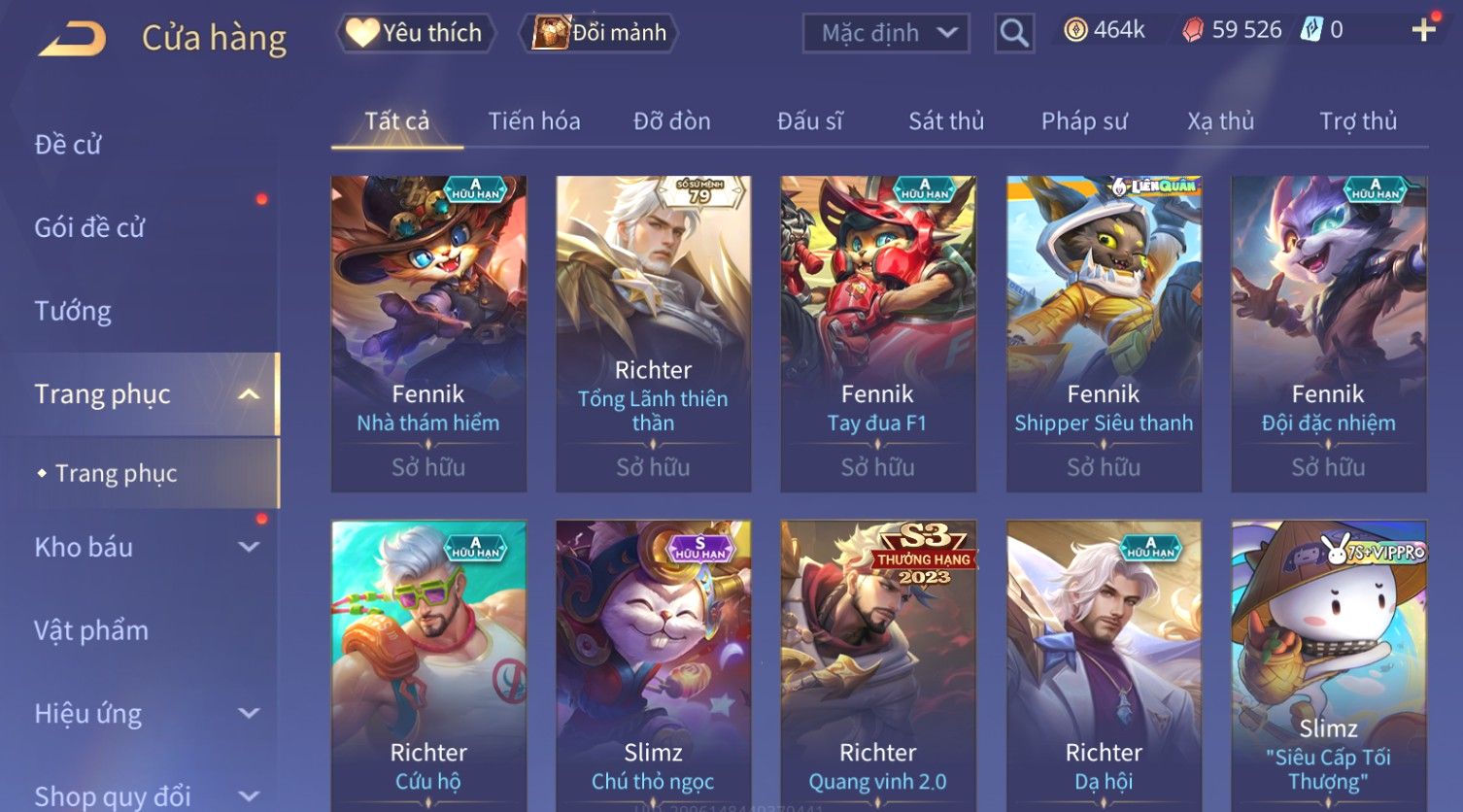This screenshot has width=1463, height=812.
Task: Click the gold coin currency icon
Action: click(1075, 31)
